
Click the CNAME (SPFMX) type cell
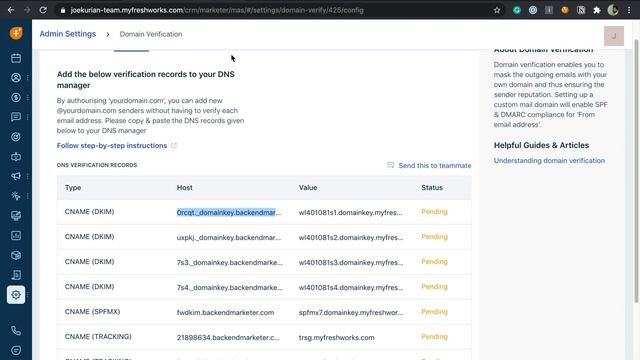tap(92, 311)
